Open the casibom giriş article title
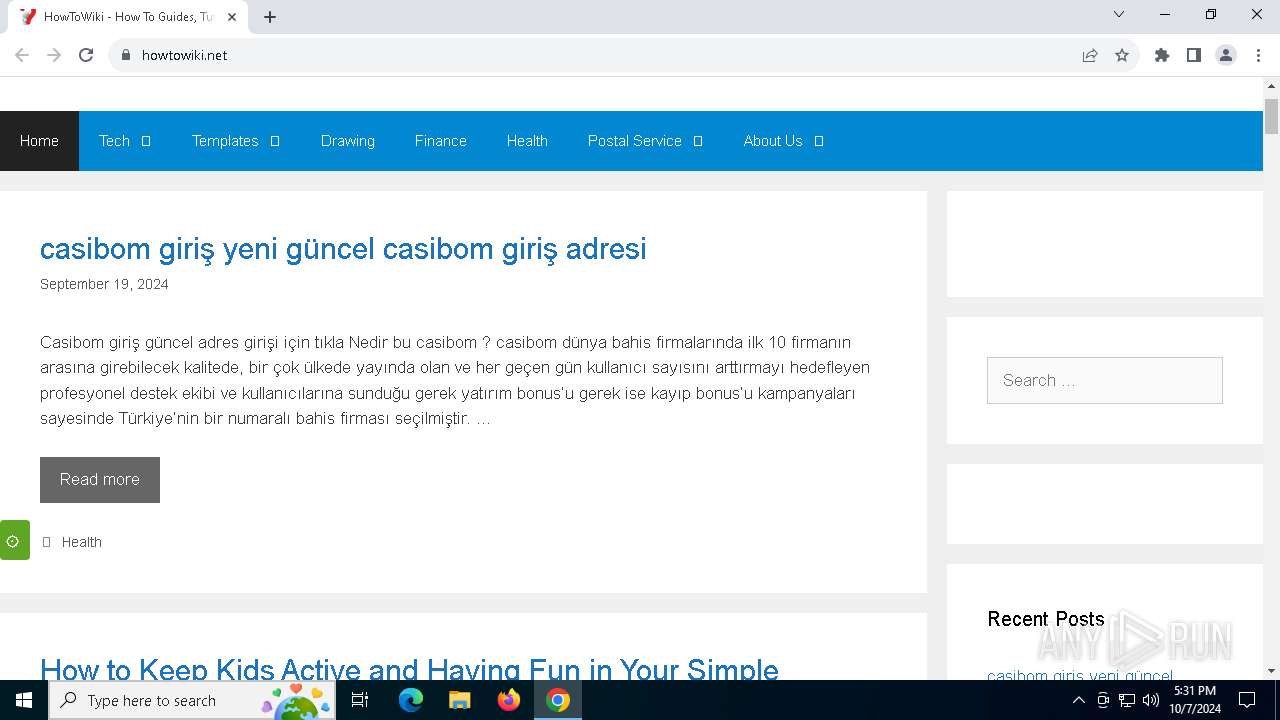This screenshot has height=720, width=1280. pyautogui.click(x=343, y=249)
